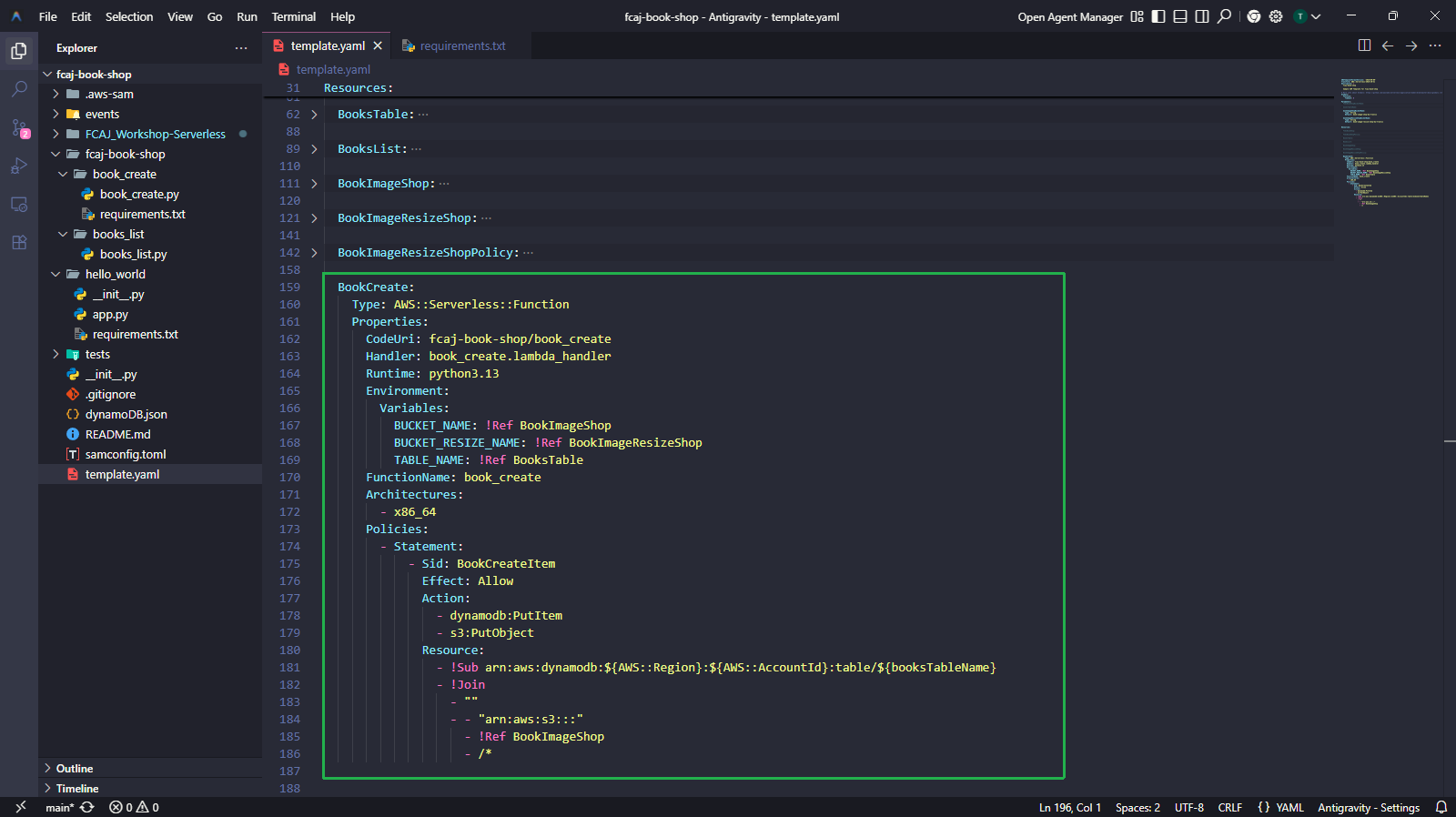Open account dropdown chevron beside avatar
The height and width of the screenshot is (817, 1456).
coord(1316,16)
